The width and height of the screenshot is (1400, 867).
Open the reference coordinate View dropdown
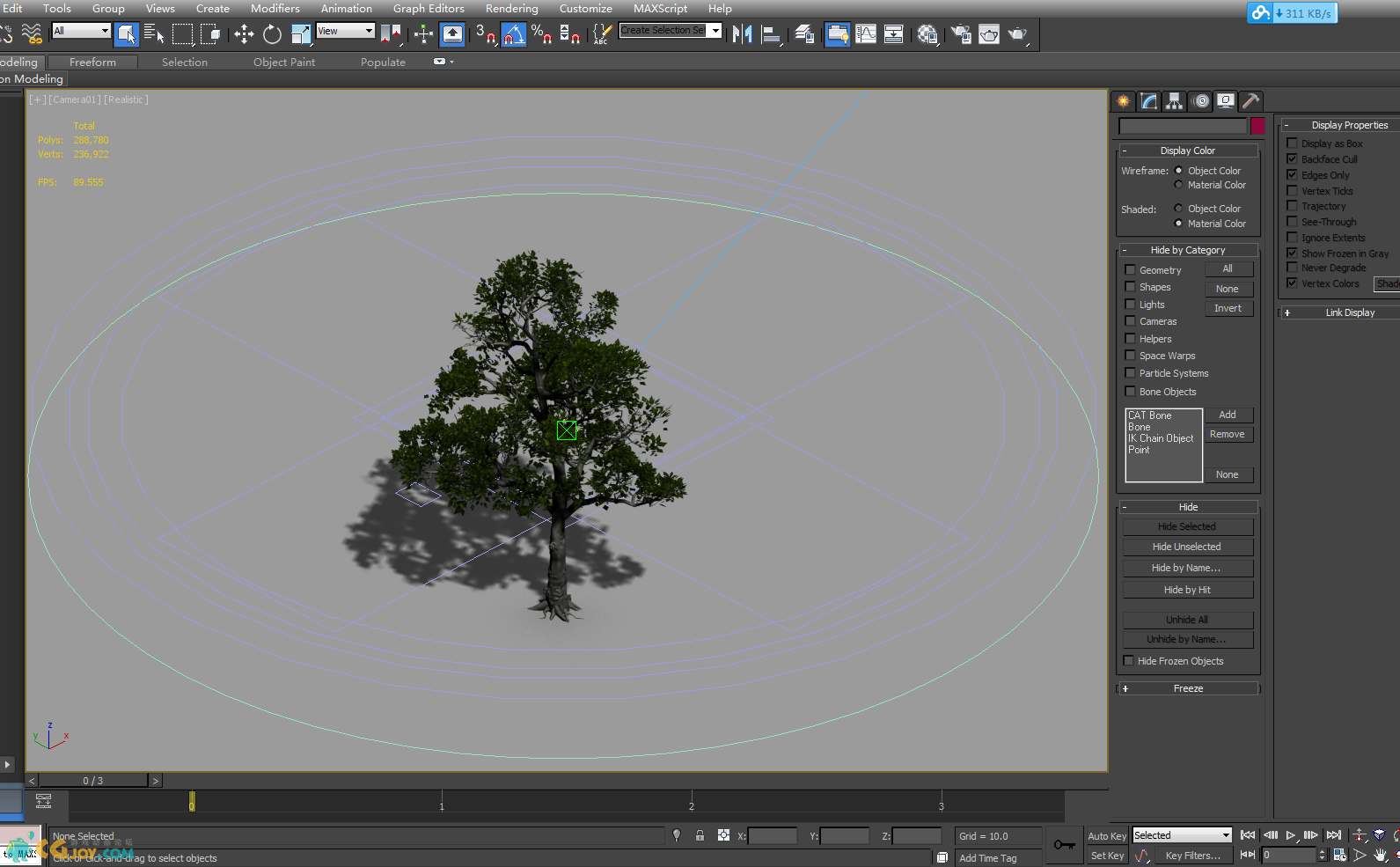(x=345, y=31)
